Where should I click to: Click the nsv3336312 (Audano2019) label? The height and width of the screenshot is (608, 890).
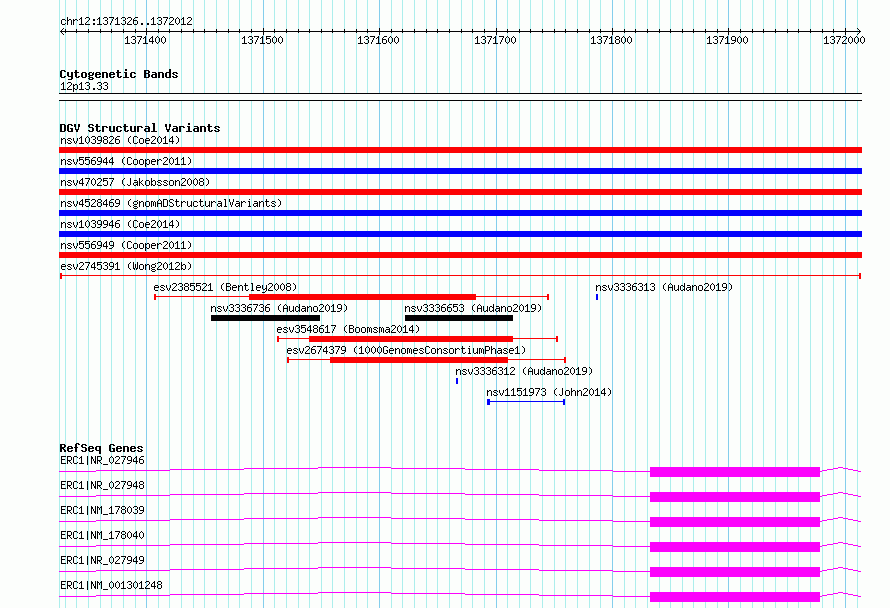point(524,371)
